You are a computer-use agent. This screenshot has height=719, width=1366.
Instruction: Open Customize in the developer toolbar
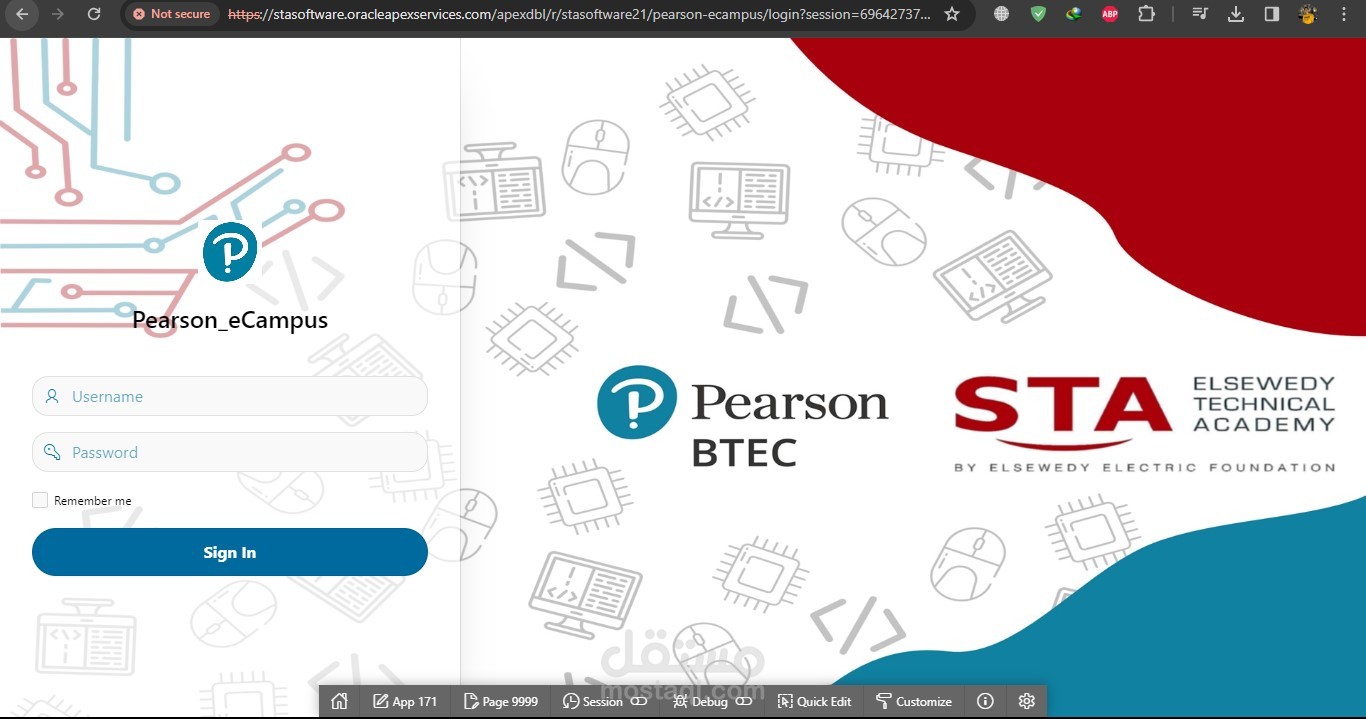click(x=914, y=701)
